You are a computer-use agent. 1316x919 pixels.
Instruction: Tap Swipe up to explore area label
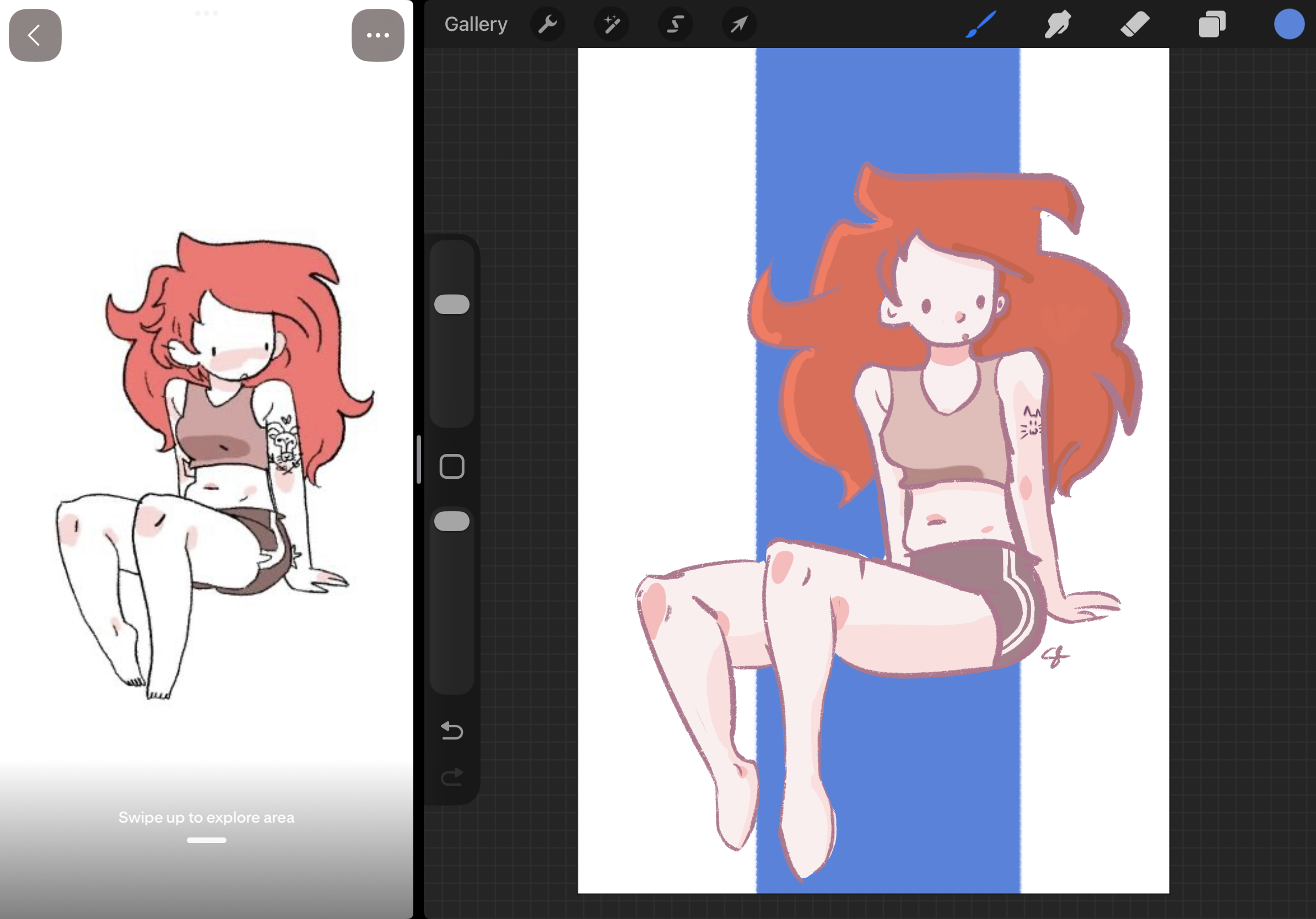tap(206, 818)
